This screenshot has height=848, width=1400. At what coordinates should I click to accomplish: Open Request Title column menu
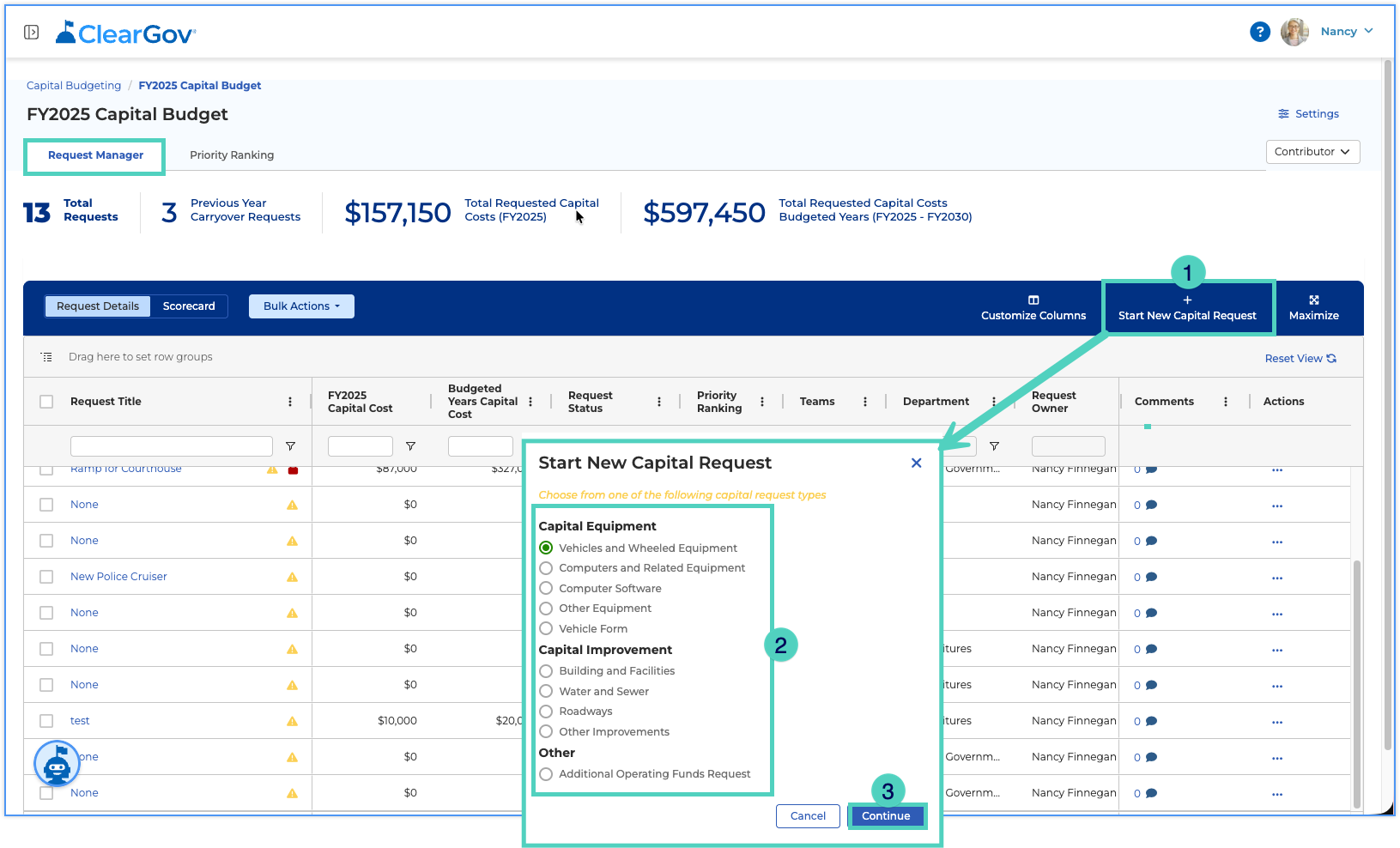[x=290, y=402]
